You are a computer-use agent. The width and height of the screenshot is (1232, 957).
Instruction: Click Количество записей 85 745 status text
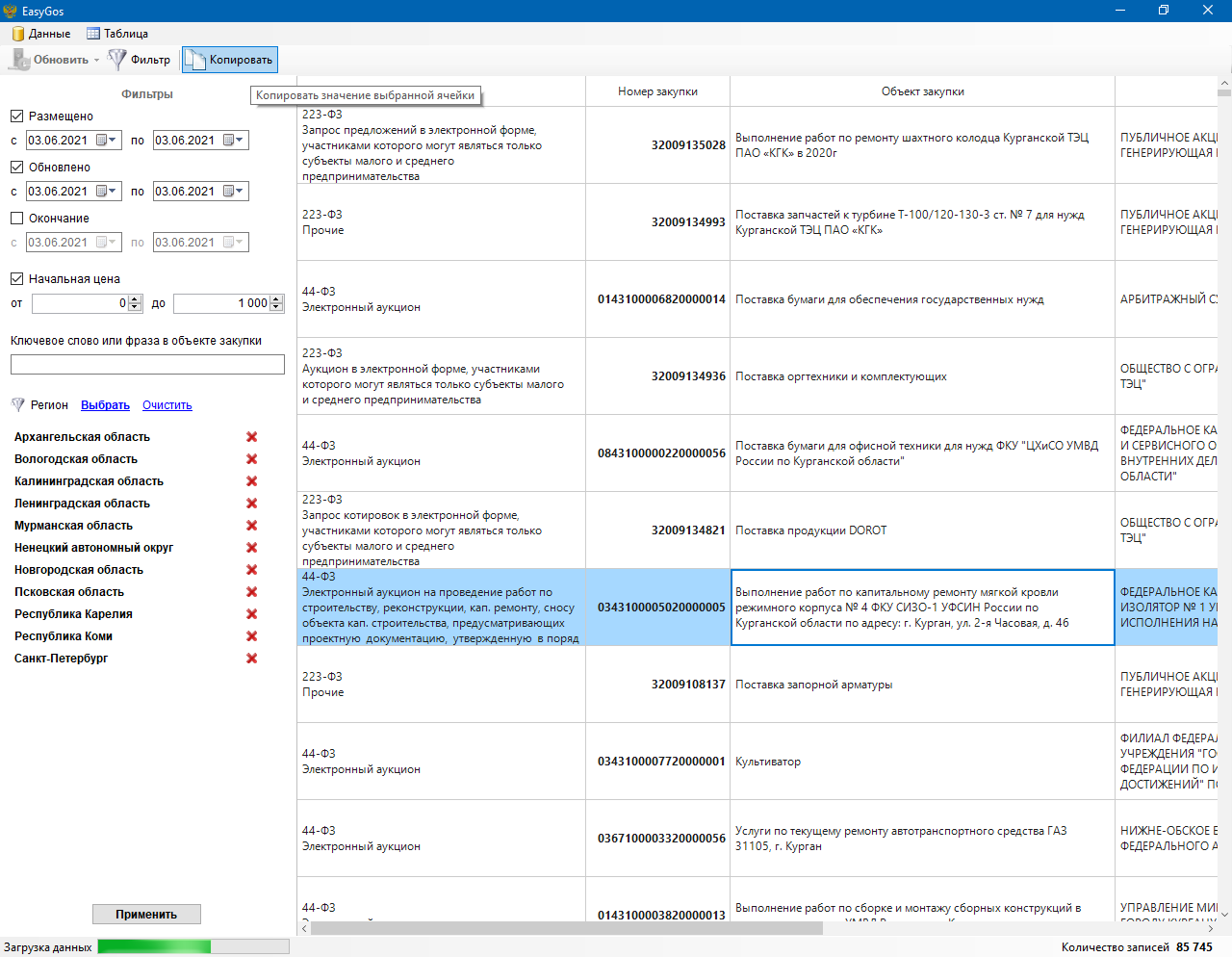pos(1137,947)
